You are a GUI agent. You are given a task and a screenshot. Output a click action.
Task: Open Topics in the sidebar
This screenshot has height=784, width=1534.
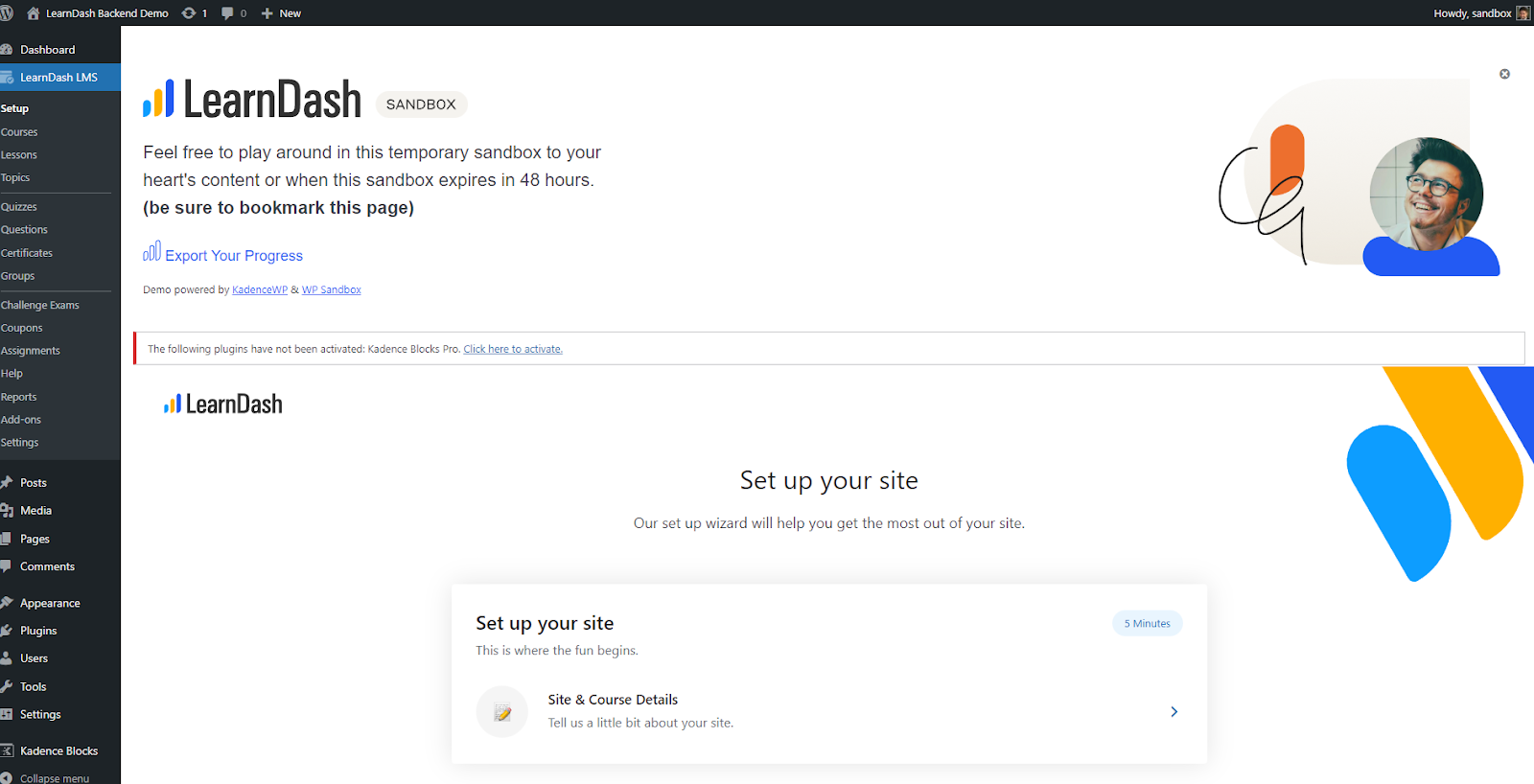tap(15, 178)
